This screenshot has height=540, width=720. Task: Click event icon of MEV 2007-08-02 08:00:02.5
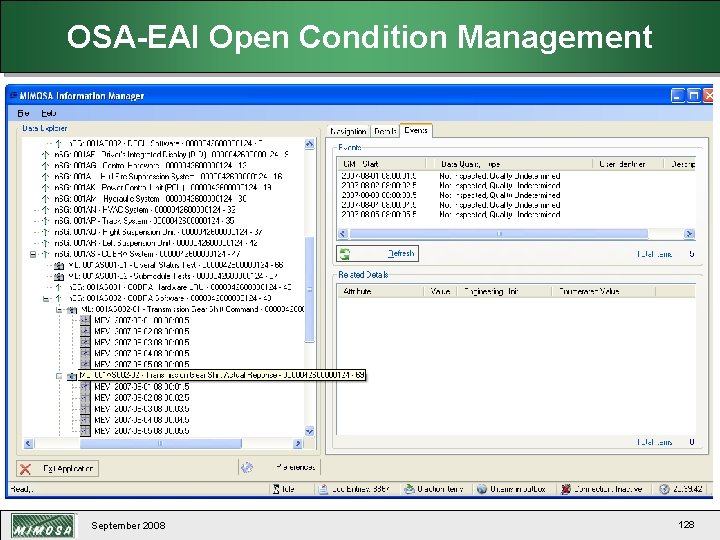tap(85, 398)
